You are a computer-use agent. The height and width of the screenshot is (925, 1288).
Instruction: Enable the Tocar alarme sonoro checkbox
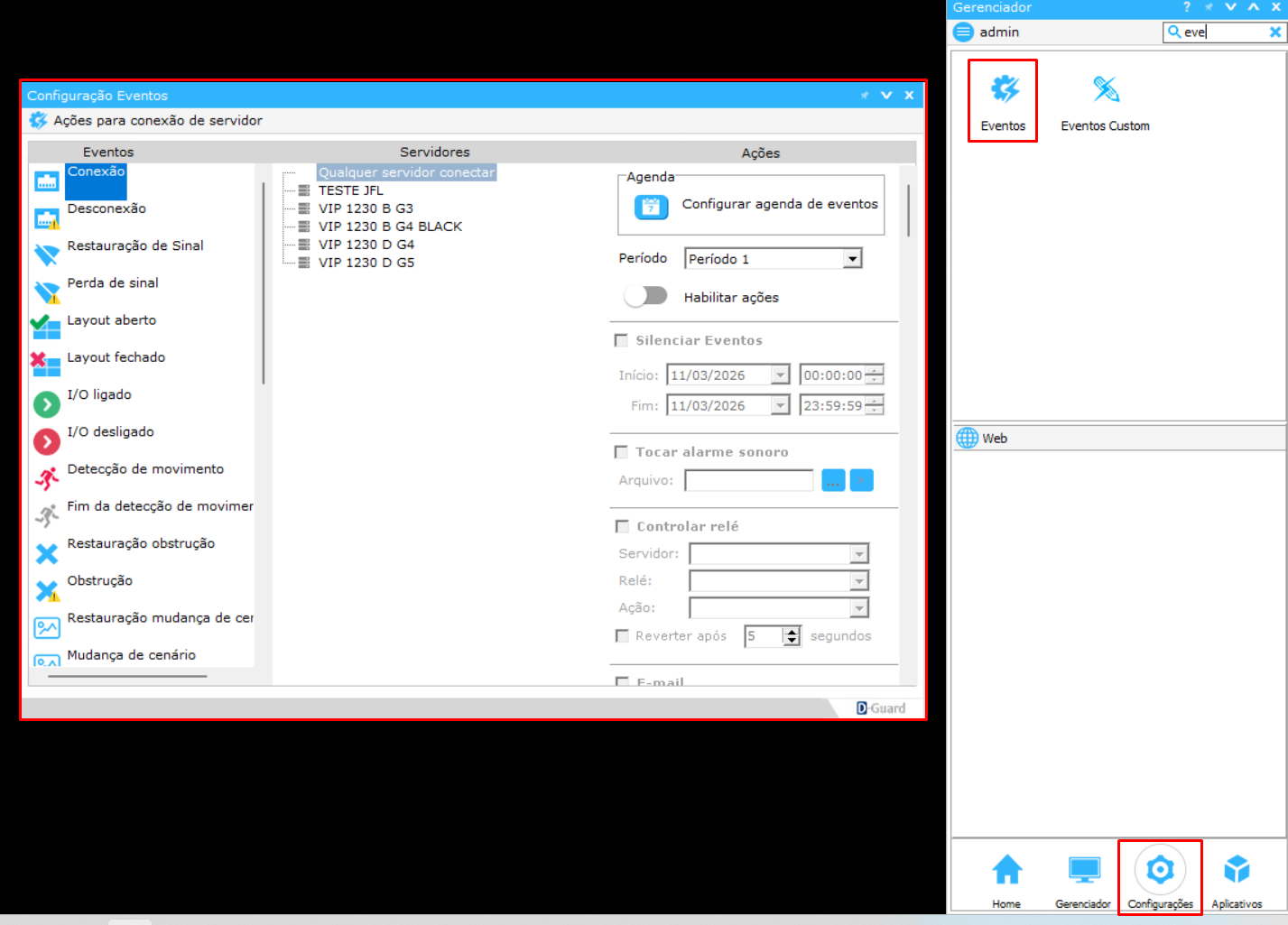[x=621, y=452]
